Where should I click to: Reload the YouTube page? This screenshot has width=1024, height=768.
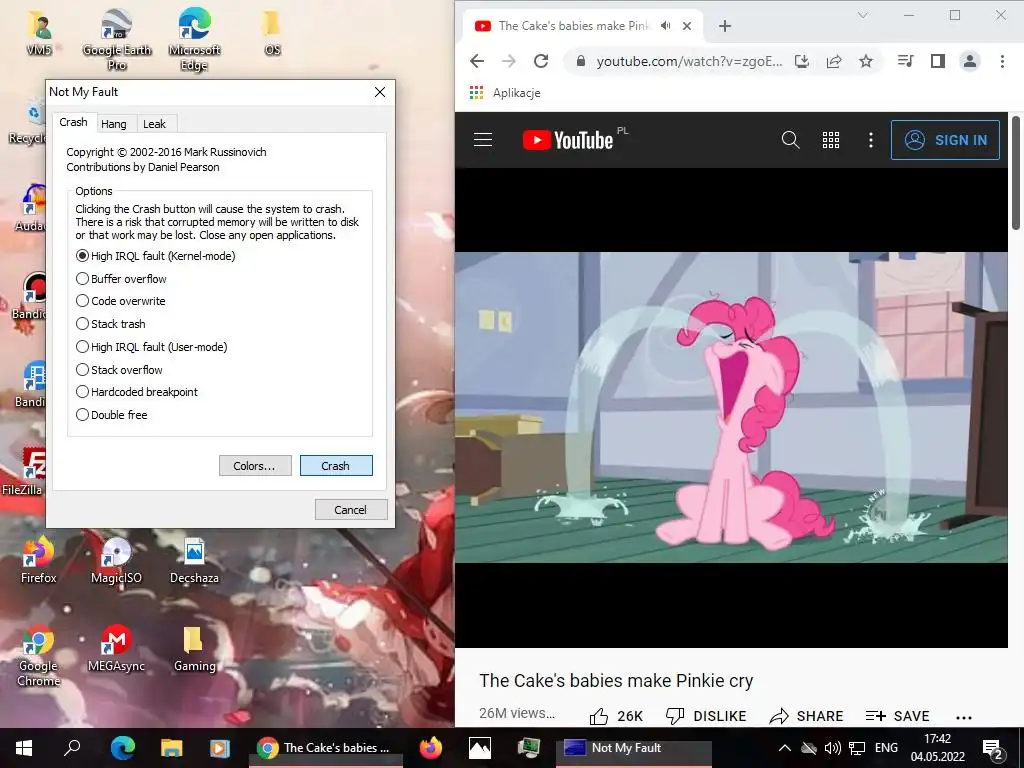[541, 61]
